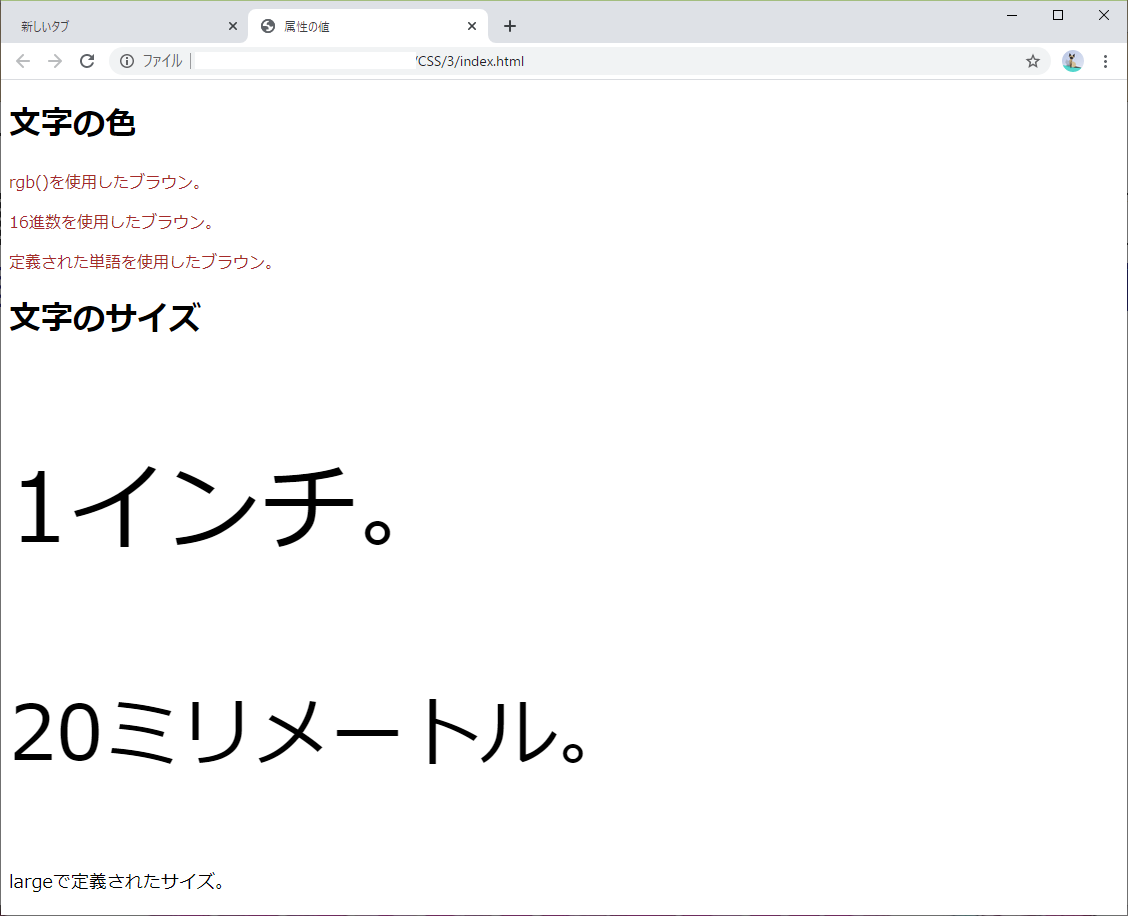Click the largeで定義されたサイズ text

click(116, 881)
